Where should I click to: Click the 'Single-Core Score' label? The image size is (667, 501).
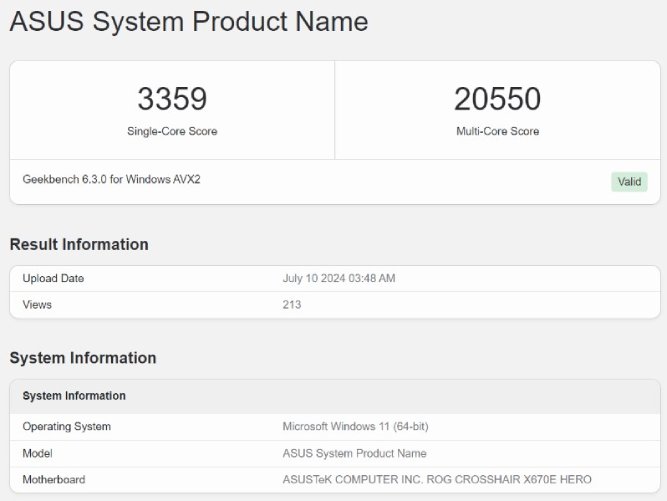[x=172, y=131]
